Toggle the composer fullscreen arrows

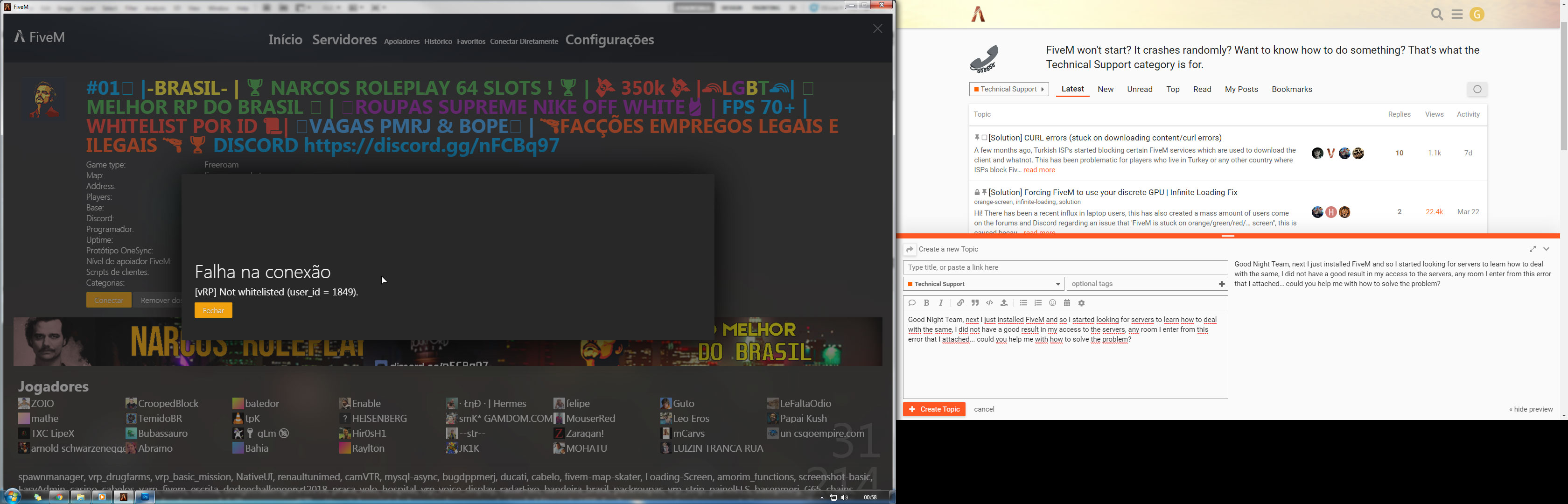pos(1533,249)
